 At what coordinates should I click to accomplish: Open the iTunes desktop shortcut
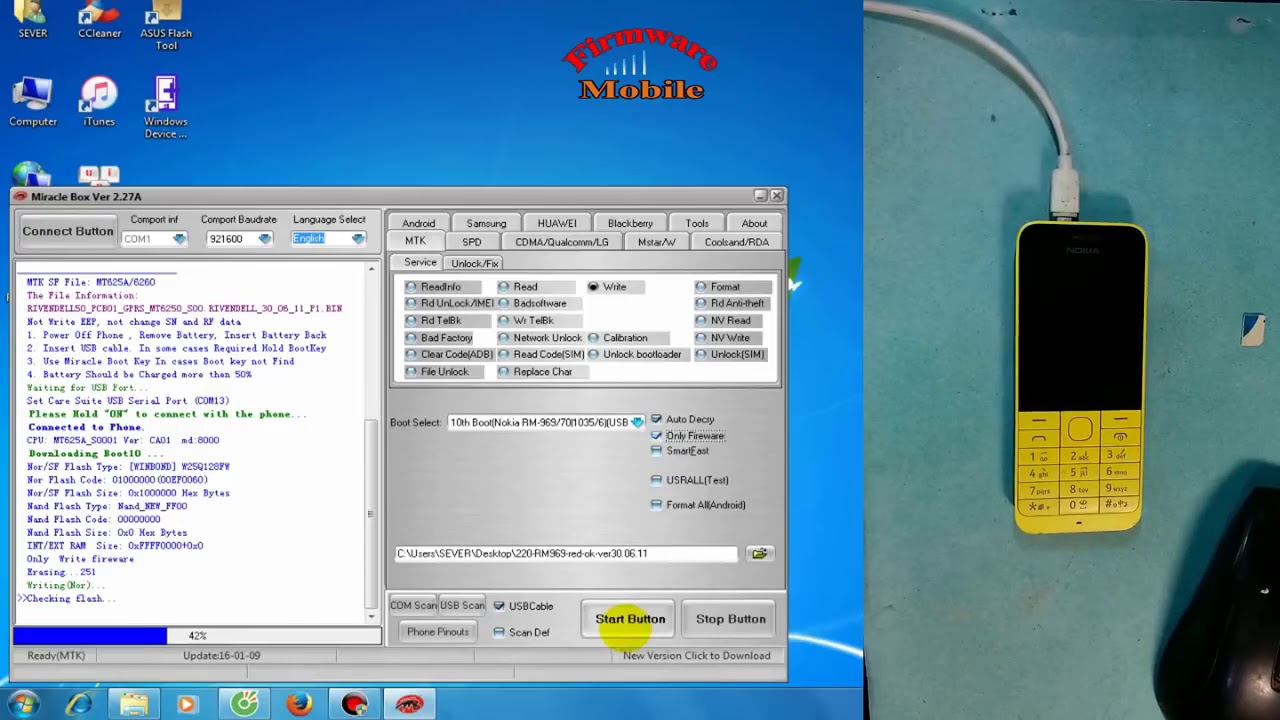[x=99, y=103]
